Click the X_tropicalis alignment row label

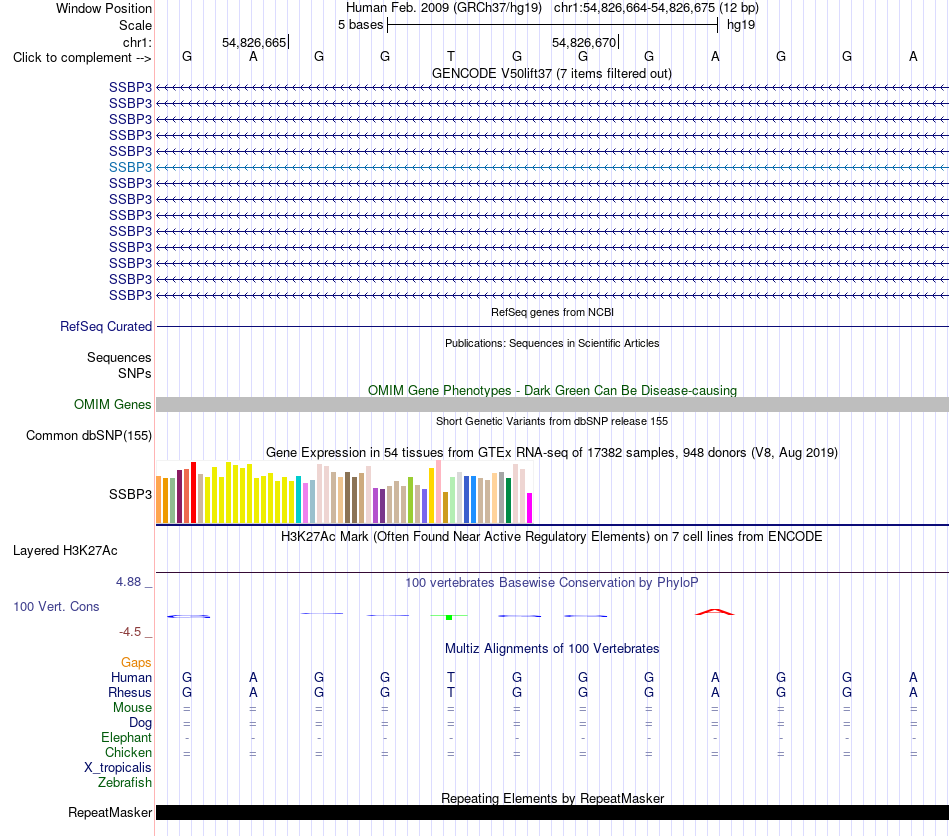pos(118,768)
